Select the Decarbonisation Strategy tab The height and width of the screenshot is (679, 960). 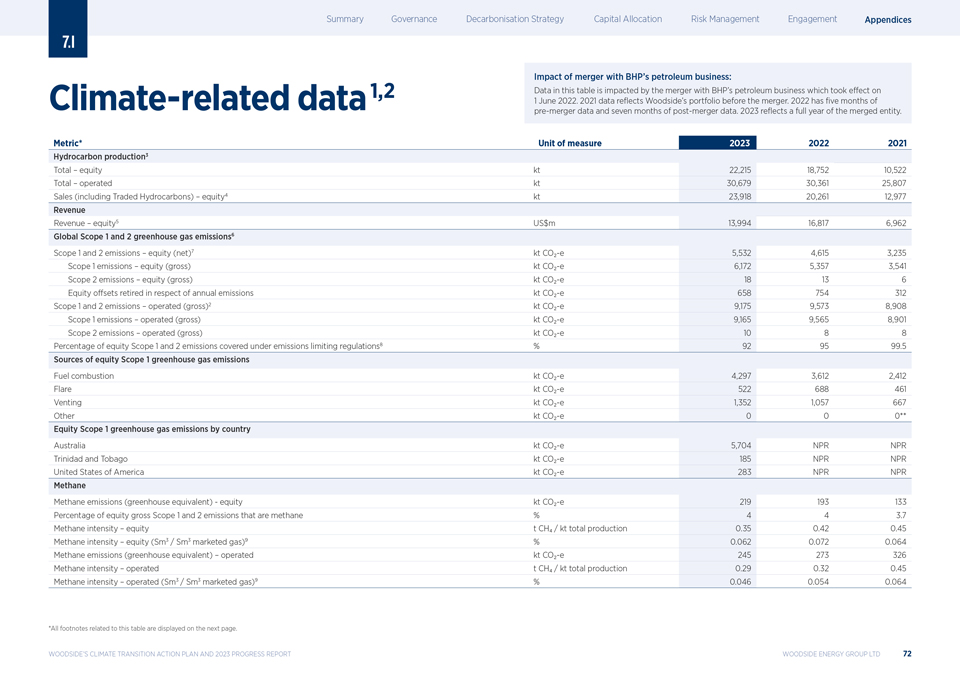coord(515,19)
